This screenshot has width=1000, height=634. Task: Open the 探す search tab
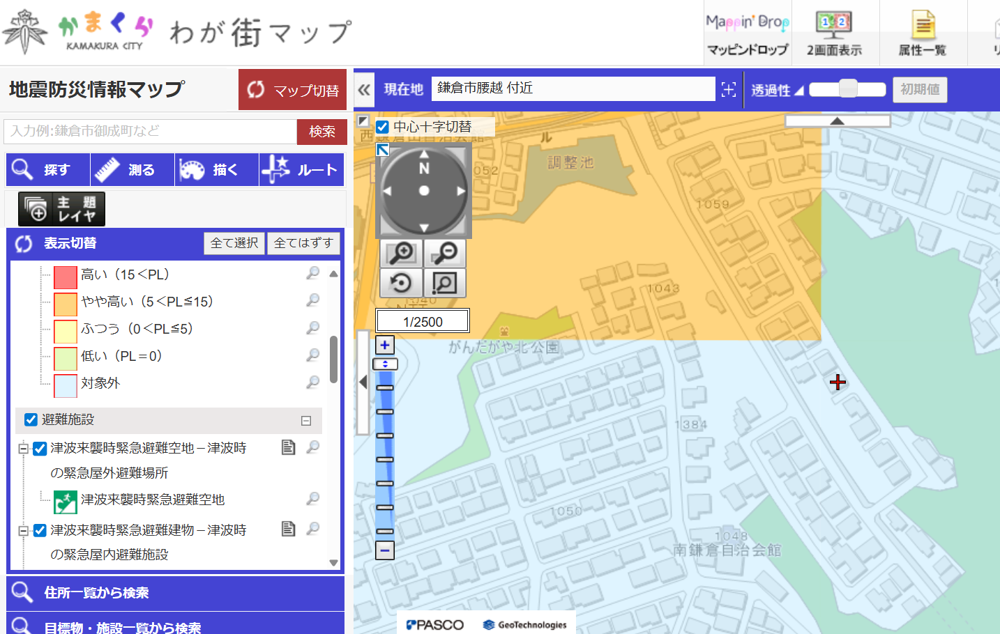tap(47, 170)
